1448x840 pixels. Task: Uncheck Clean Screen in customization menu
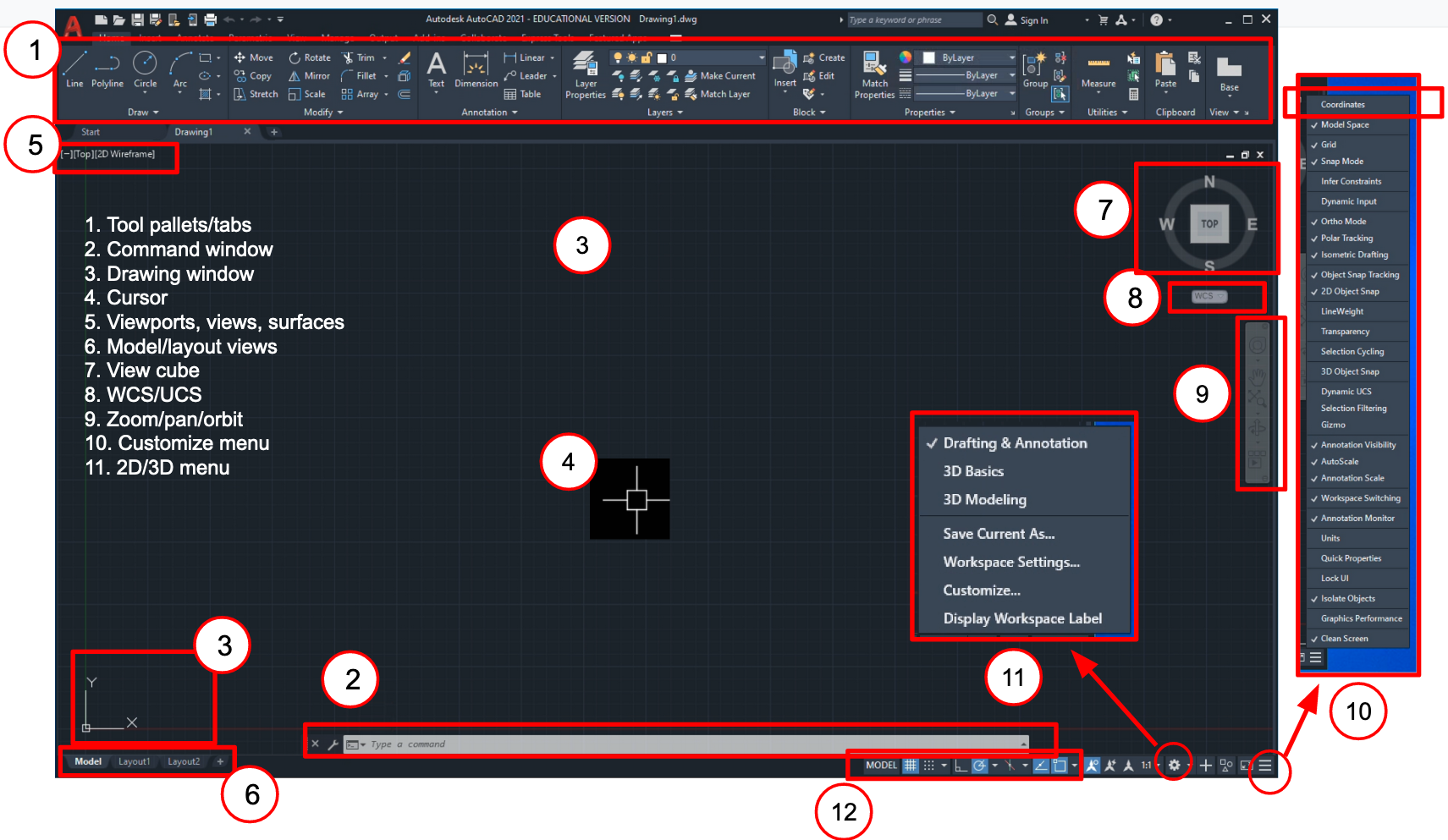tap(1357, 639)
